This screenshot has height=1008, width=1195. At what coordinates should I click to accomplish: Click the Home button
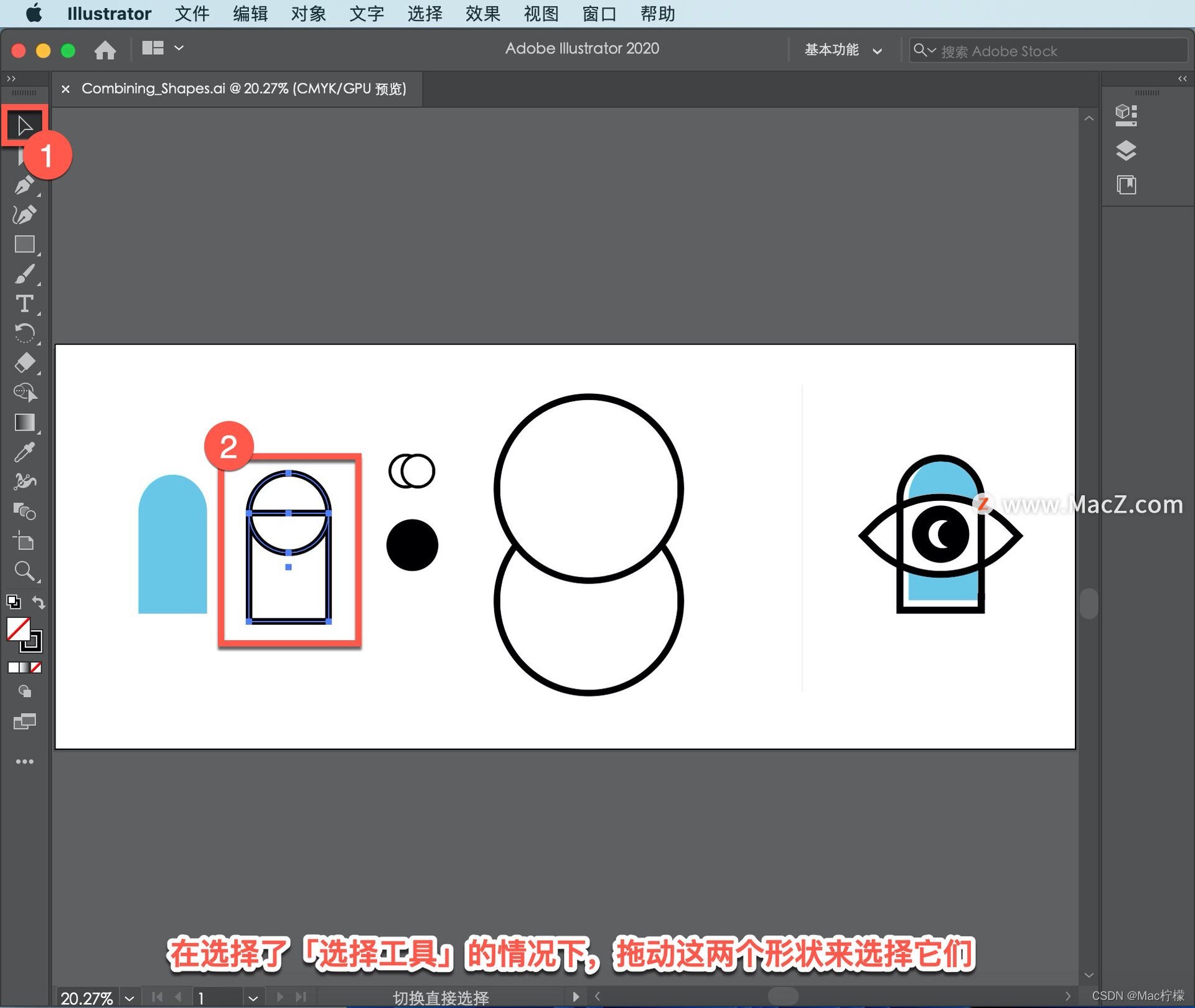coord(105,50)
